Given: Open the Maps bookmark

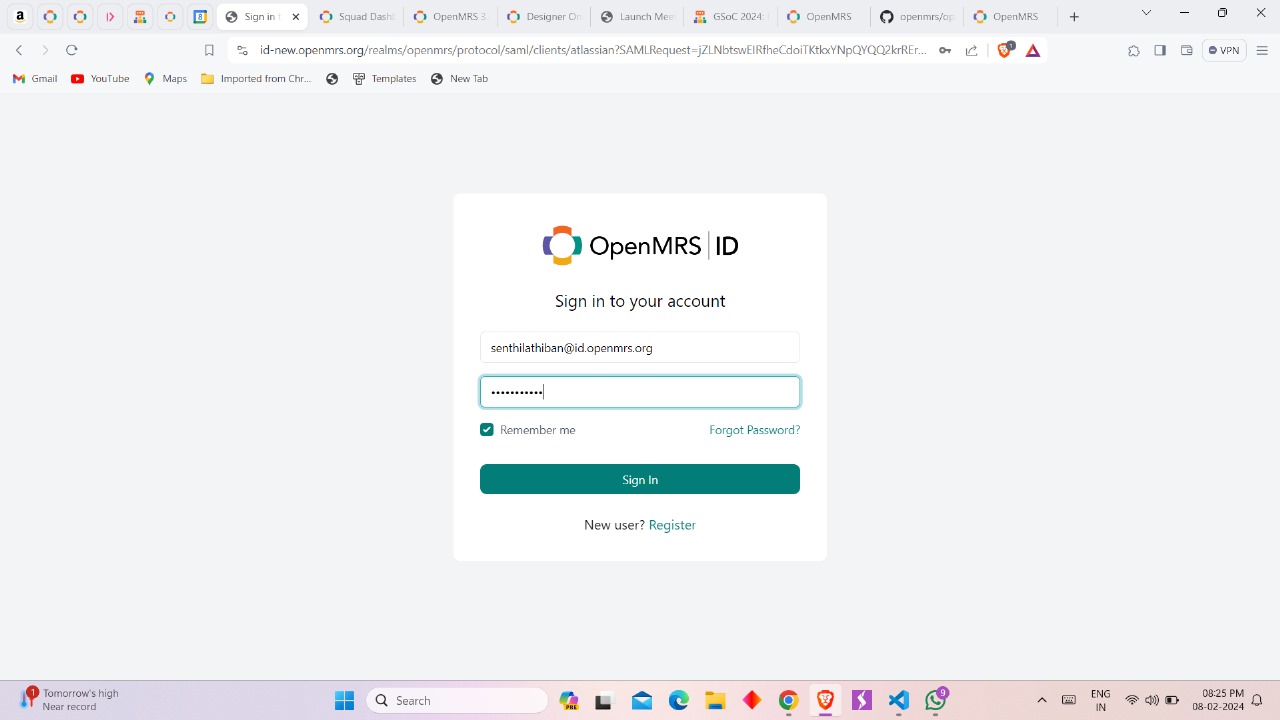Looking at the screenshot, I should 166,79.
